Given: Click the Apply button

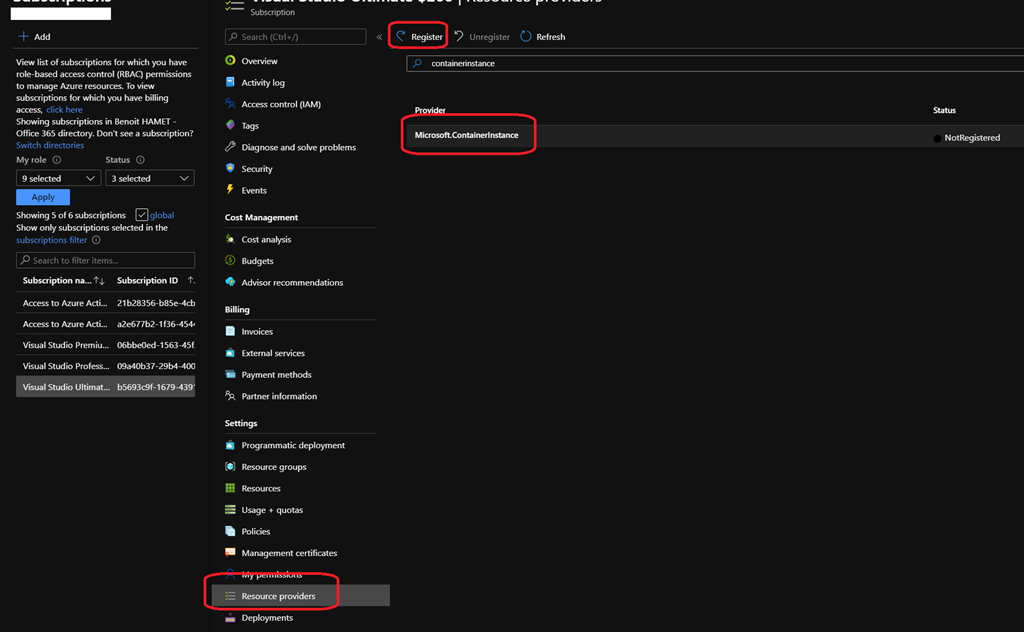Looking at the screenshot, I should click(43, 197).
